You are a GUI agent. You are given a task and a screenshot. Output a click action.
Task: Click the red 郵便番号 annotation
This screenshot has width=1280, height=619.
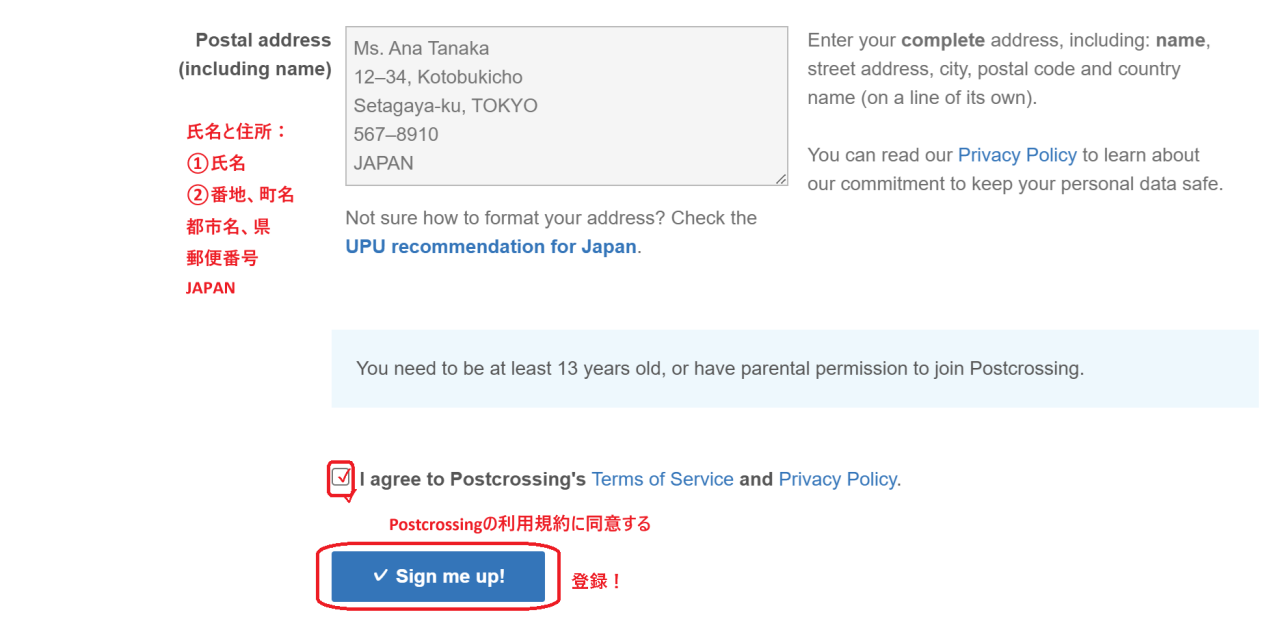[x=222, y=258]
